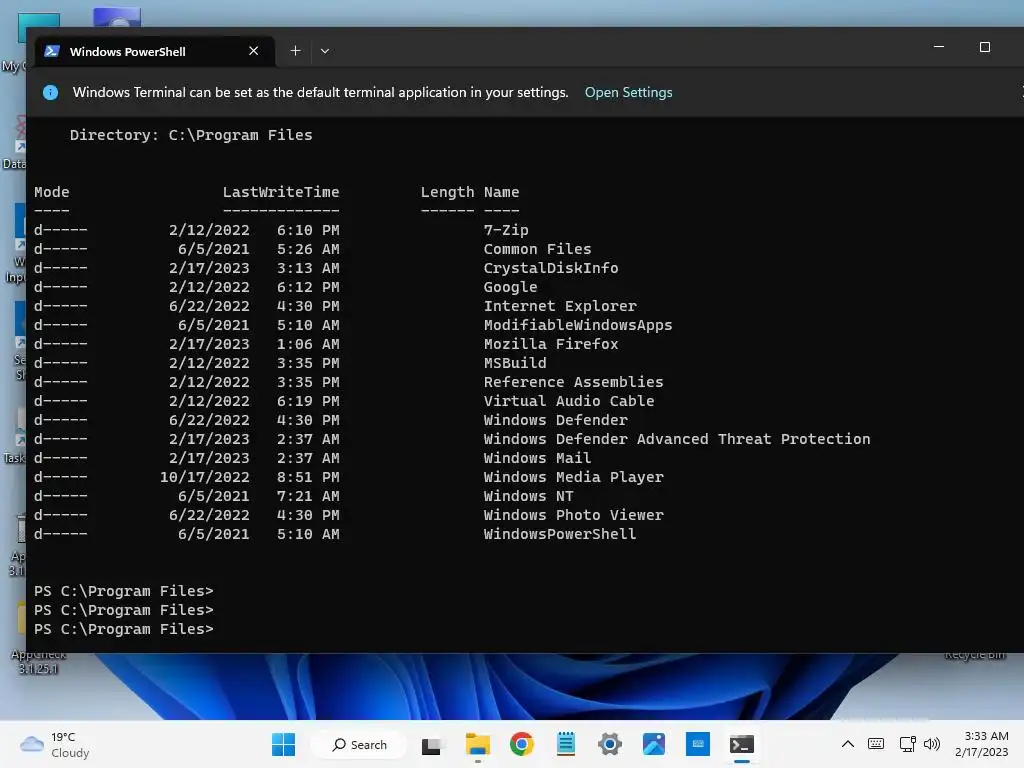Click the blue info icon in notification bar

tap(50, 92)
